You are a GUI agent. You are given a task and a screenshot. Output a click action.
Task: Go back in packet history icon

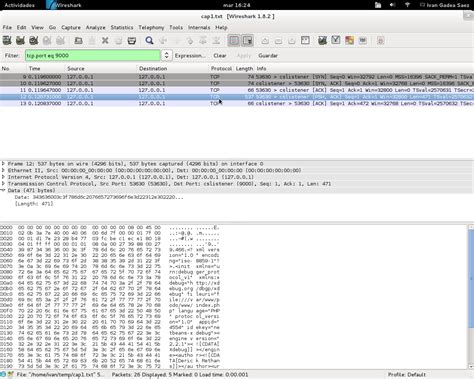[x=163, y=41]
